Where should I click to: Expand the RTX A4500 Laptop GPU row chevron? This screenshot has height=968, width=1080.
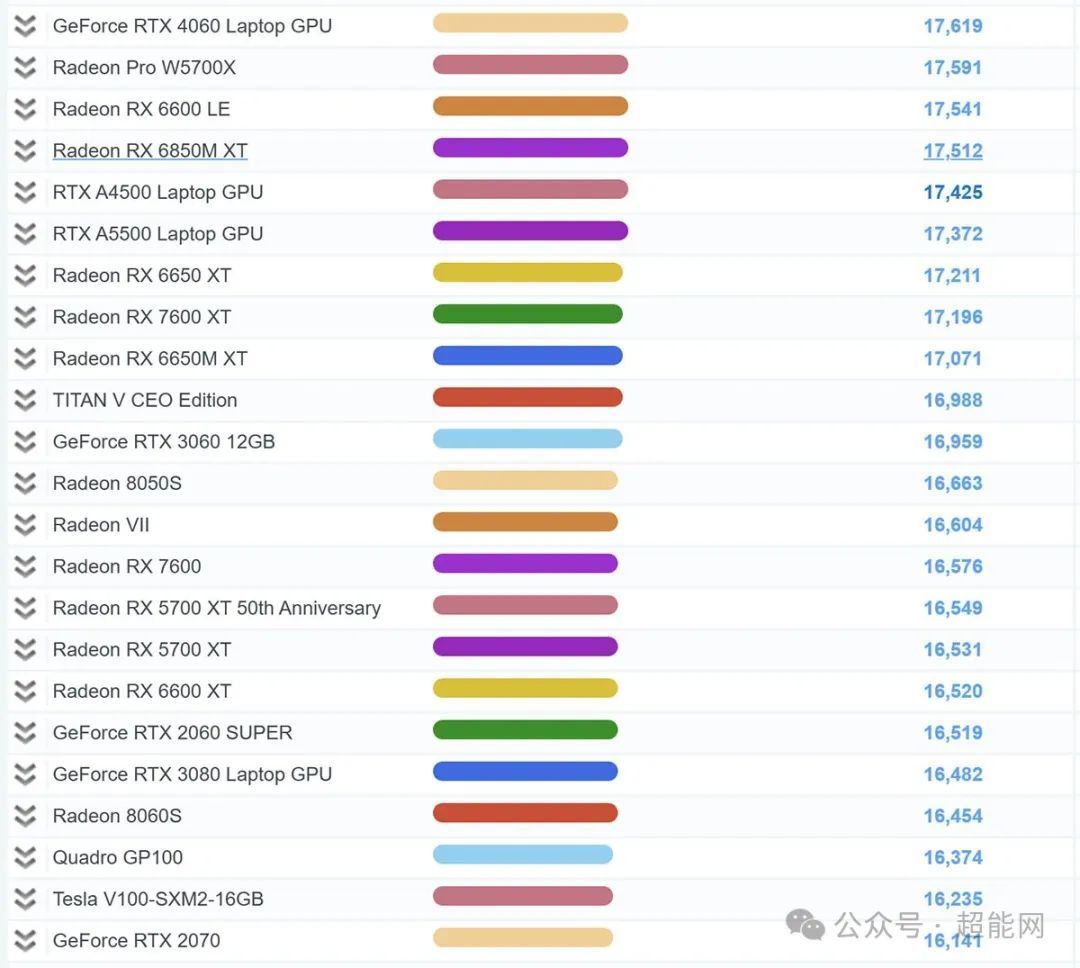pos(25,192)
